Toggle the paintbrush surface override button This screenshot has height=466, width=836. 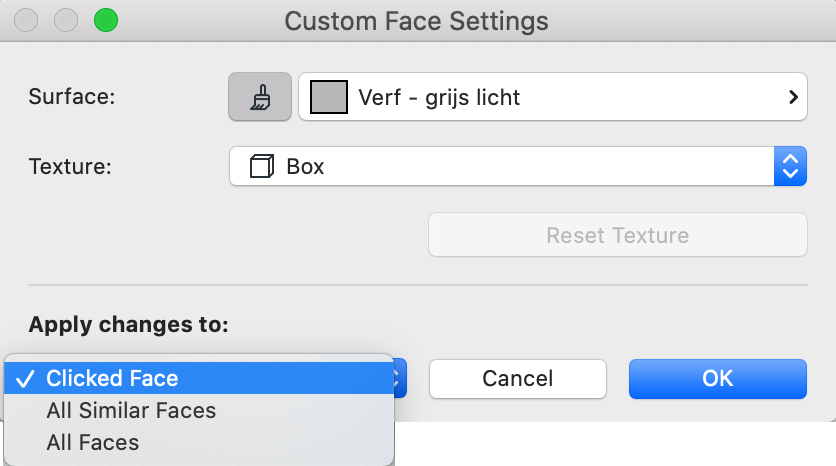pos(260,97)
